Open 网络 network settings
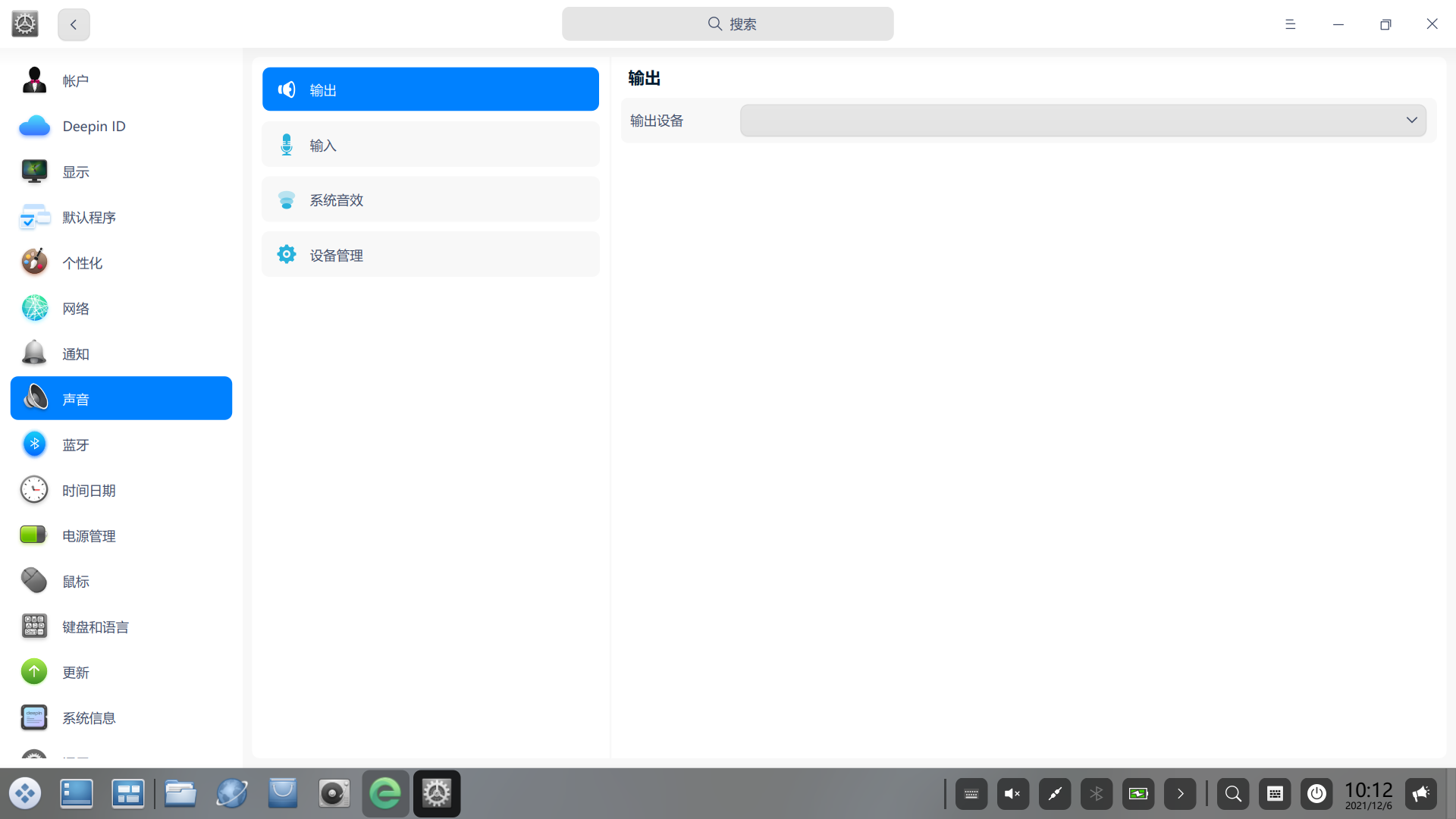This screenshot has height=819, width=1456. point(75,309)
